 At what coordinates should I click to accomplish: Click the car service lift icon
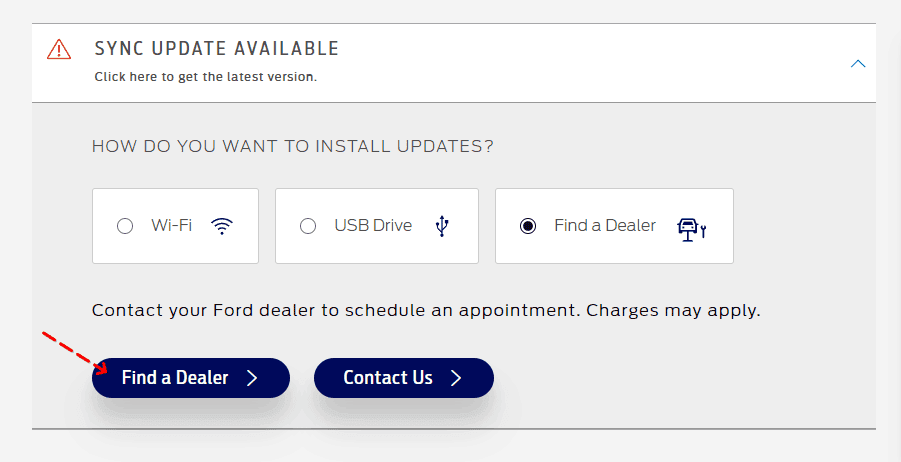coord(691,229)
